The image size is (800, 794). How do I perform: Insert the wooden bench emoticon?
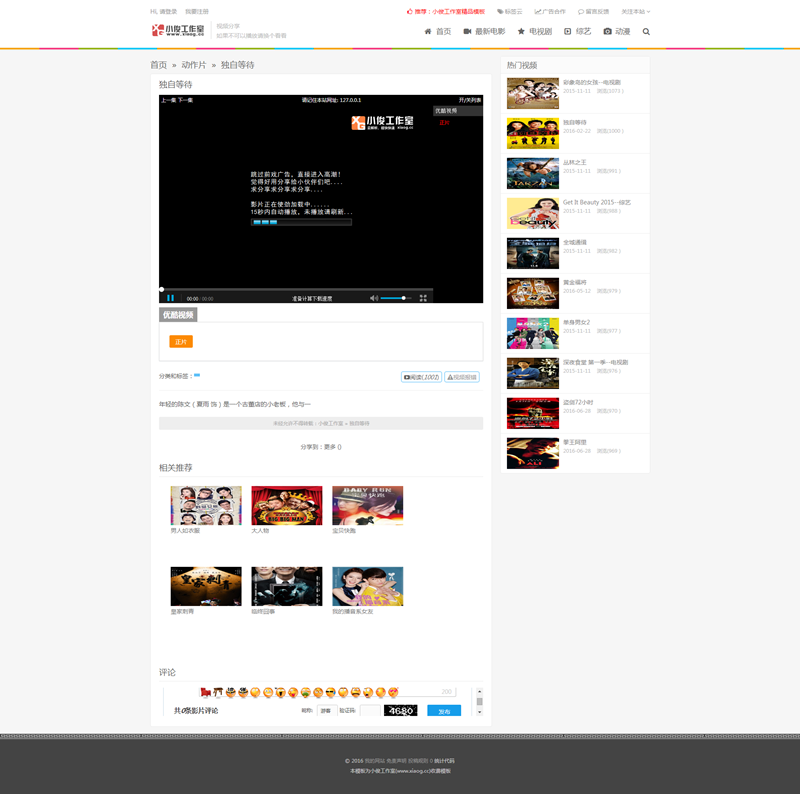point(218,692)
